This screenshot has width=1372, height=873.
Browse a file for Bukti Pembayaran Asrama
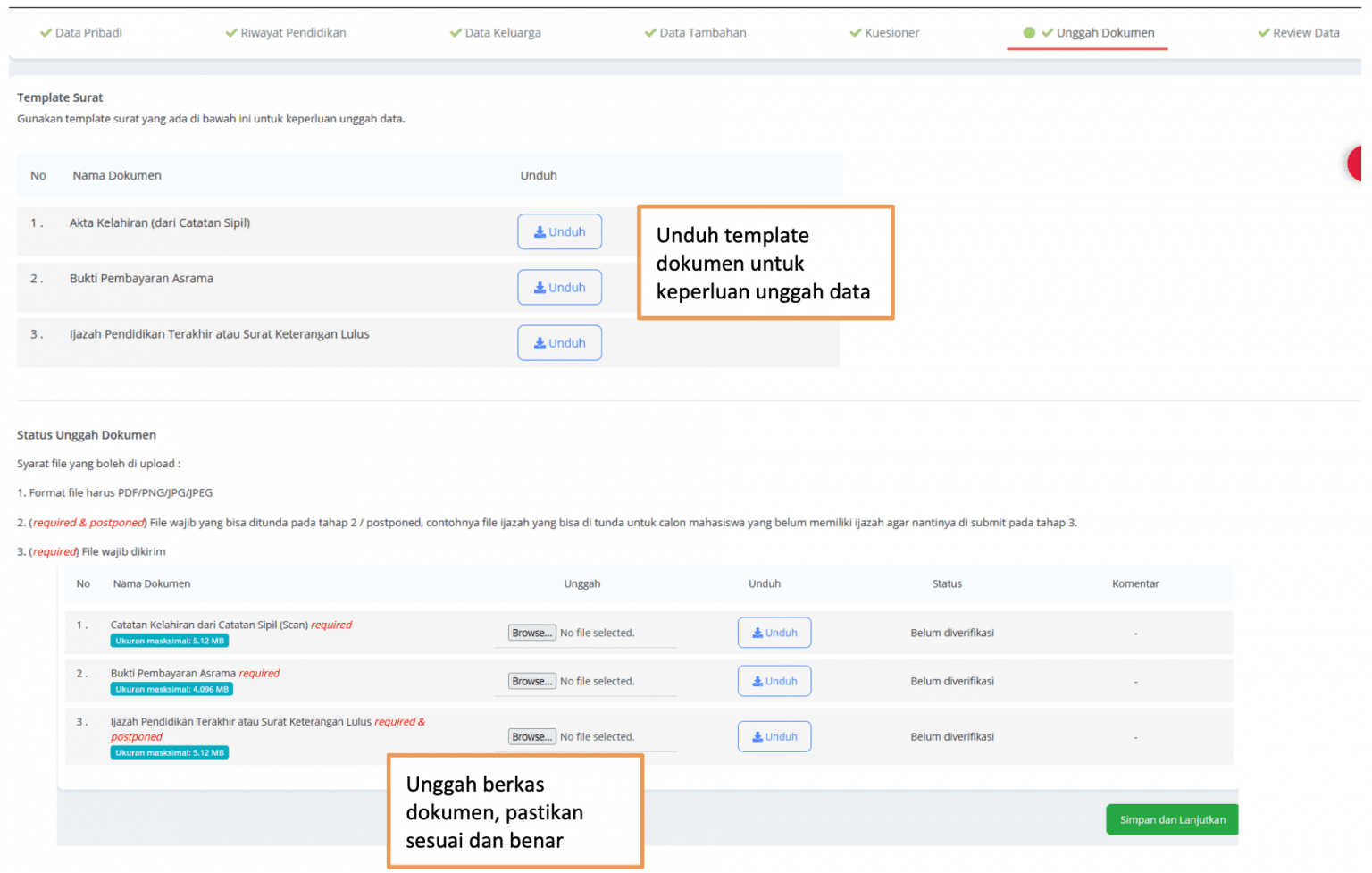click(532, 680)
